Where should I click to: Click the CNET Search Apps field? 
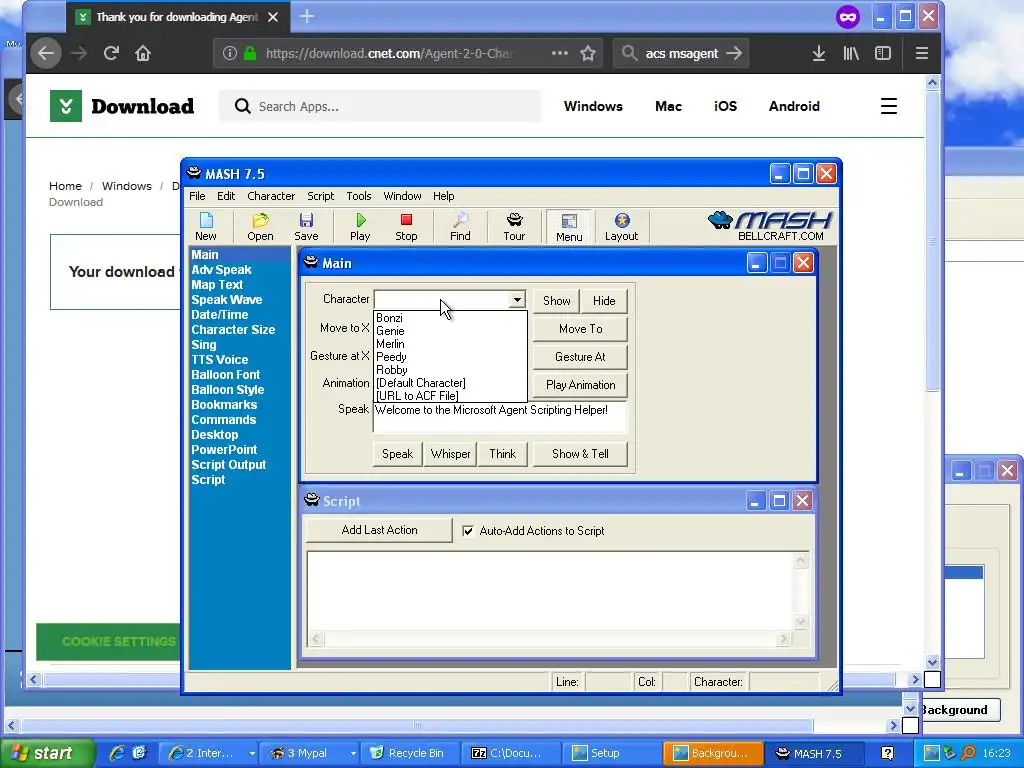(379, 106)
